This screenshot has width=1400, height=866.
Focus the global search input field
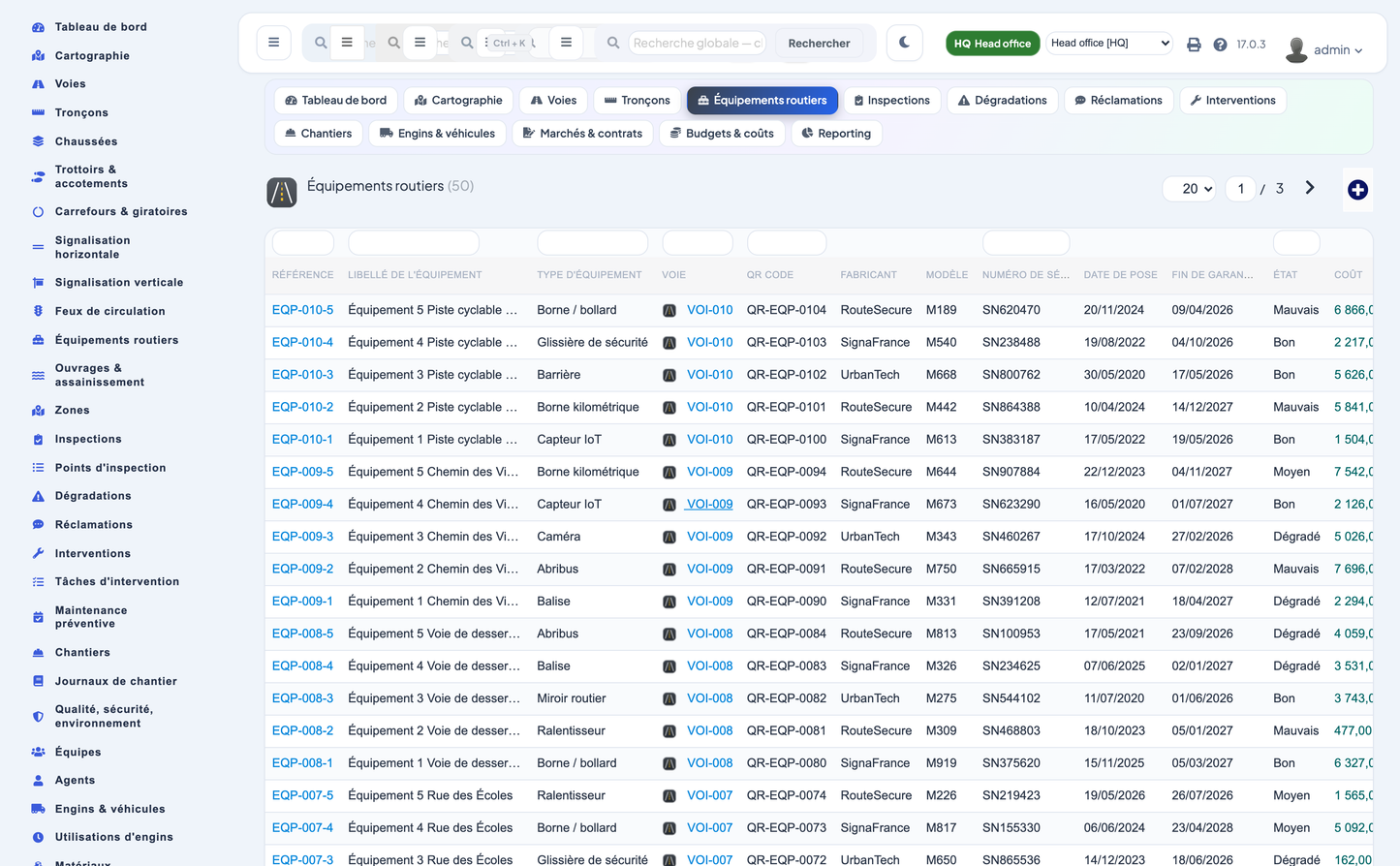click(698, 43)
